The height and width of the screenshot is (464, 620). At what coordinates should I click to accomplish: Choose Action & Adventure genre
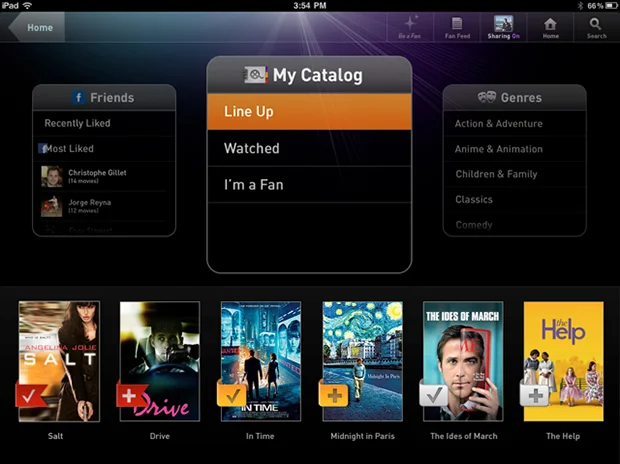(x=514, y=123)
